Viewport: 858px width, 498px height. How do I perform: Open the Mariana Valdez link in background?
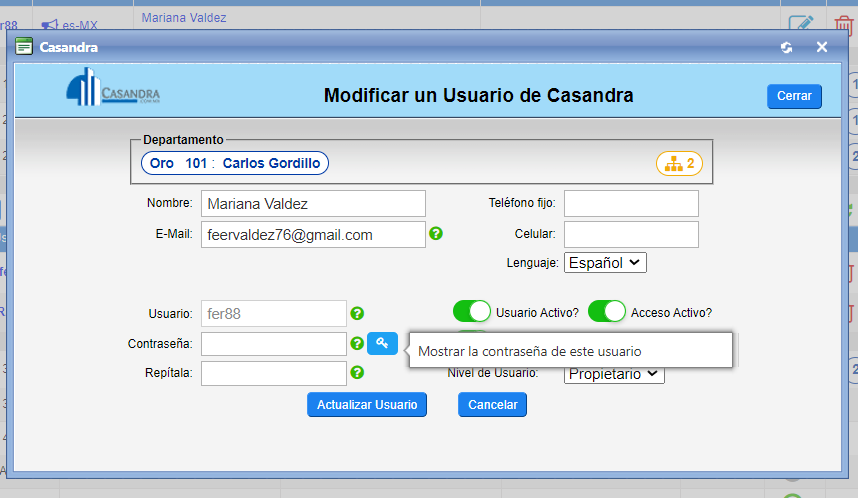point(184,18)
